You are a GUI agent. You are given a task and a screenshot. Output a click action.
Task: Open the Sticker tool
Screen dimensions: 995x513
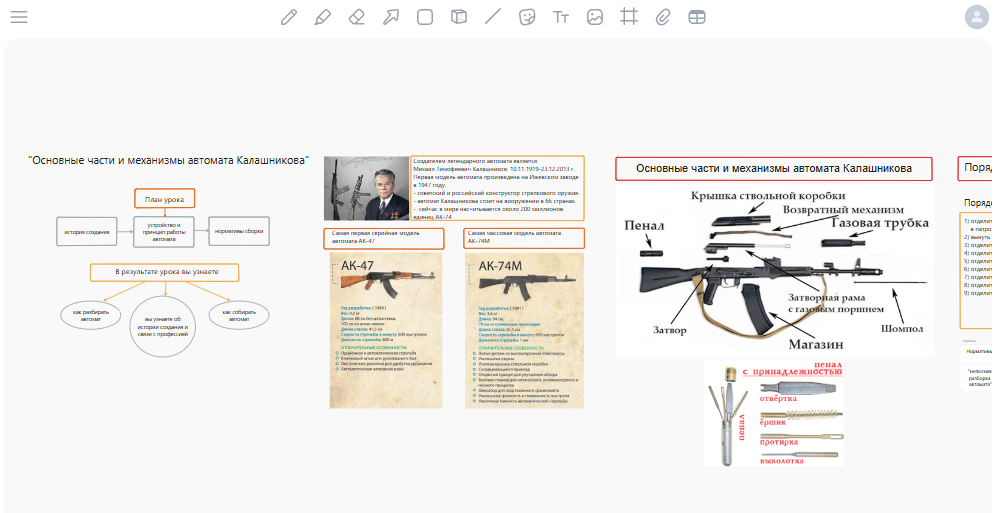[527, 17]
